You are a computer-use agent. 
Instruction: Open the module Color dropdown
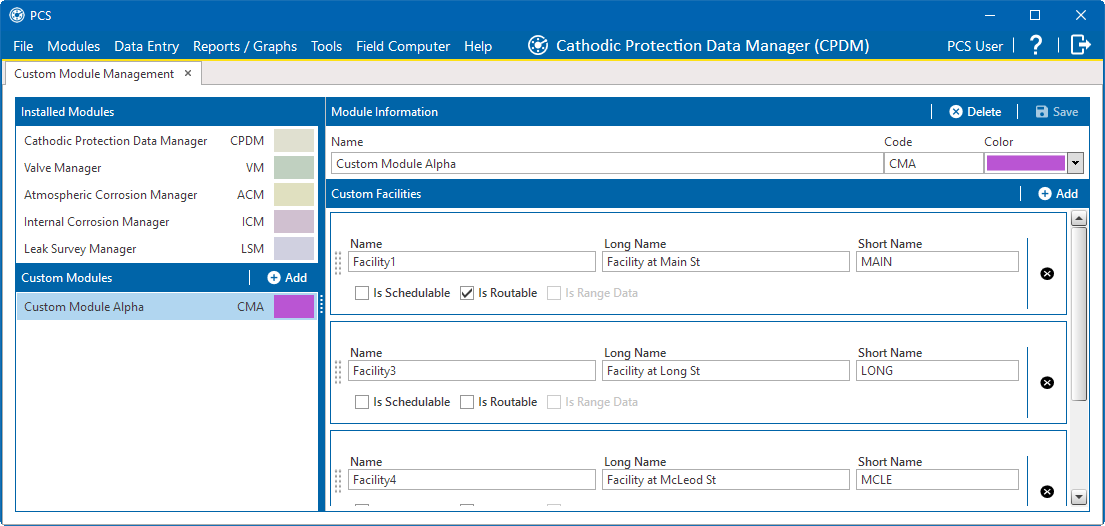[1075, 163]
